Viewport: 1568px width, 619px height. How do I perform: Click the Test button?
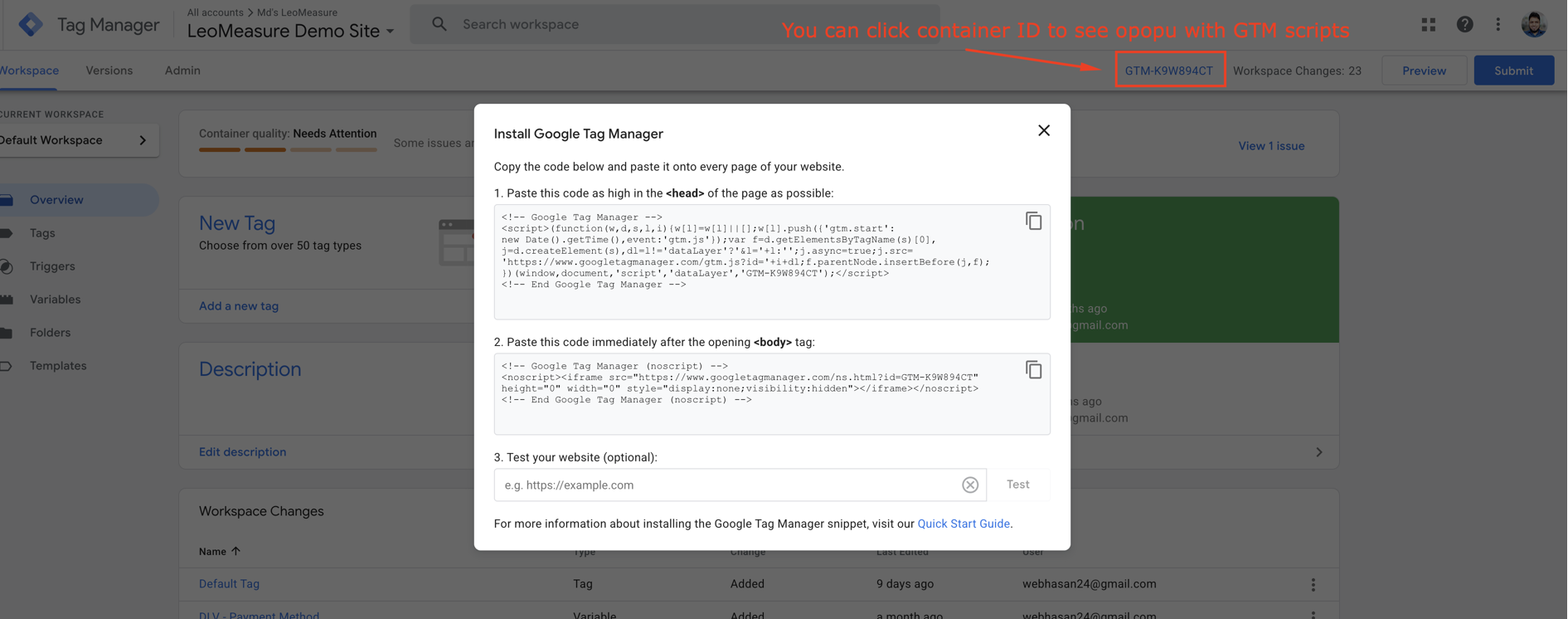pos(1018,485)
